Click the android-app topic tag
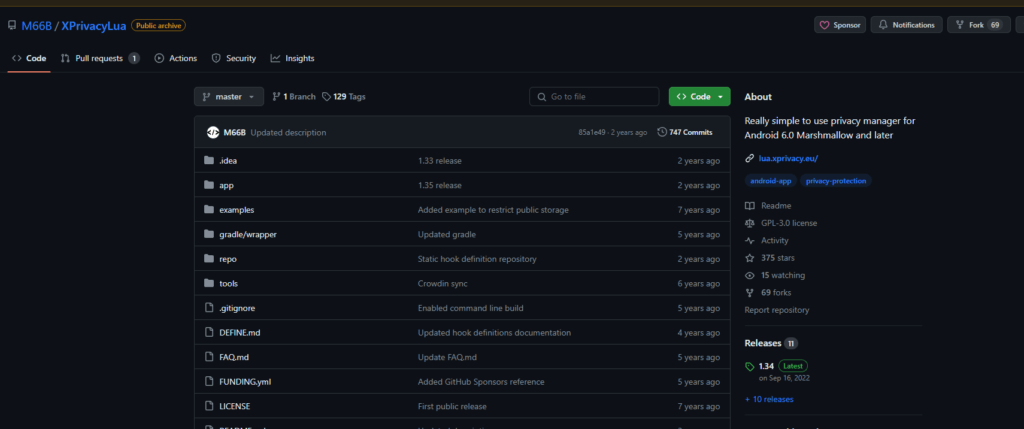 point(771,181)
